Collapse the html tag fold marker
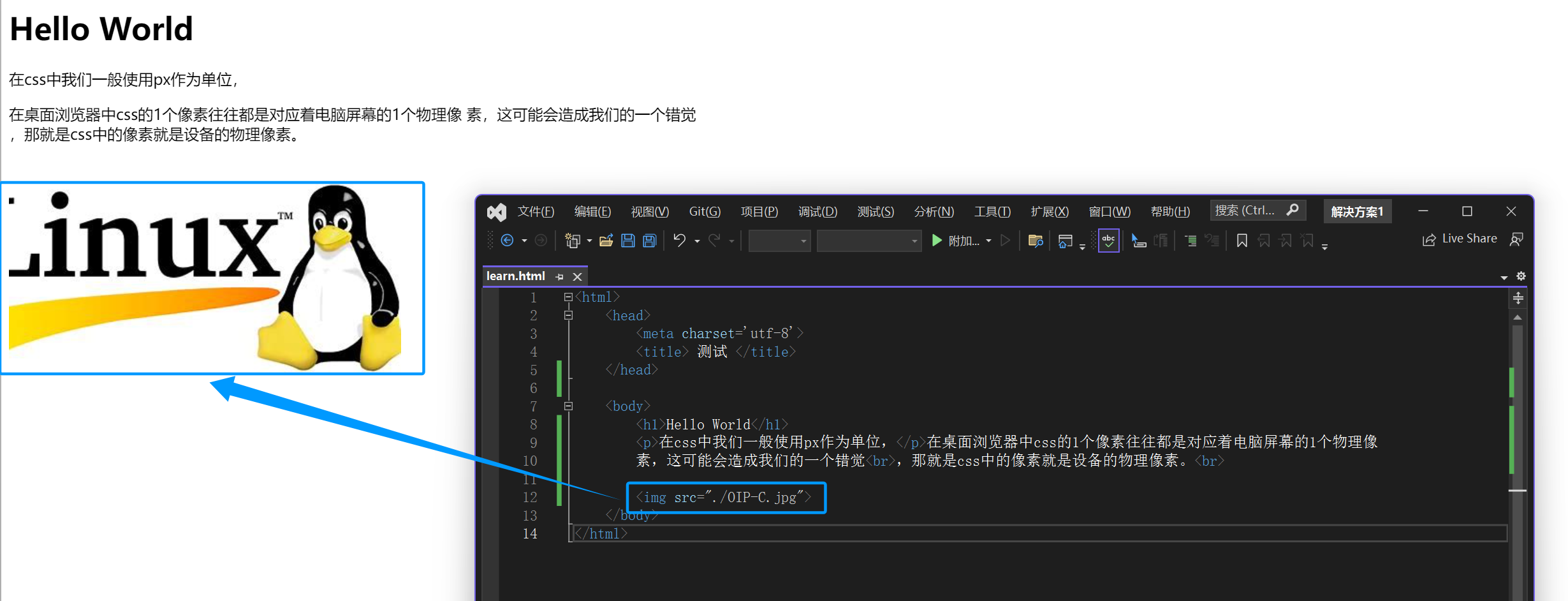Screen dimensions: 1568x601 pos(568,297)
